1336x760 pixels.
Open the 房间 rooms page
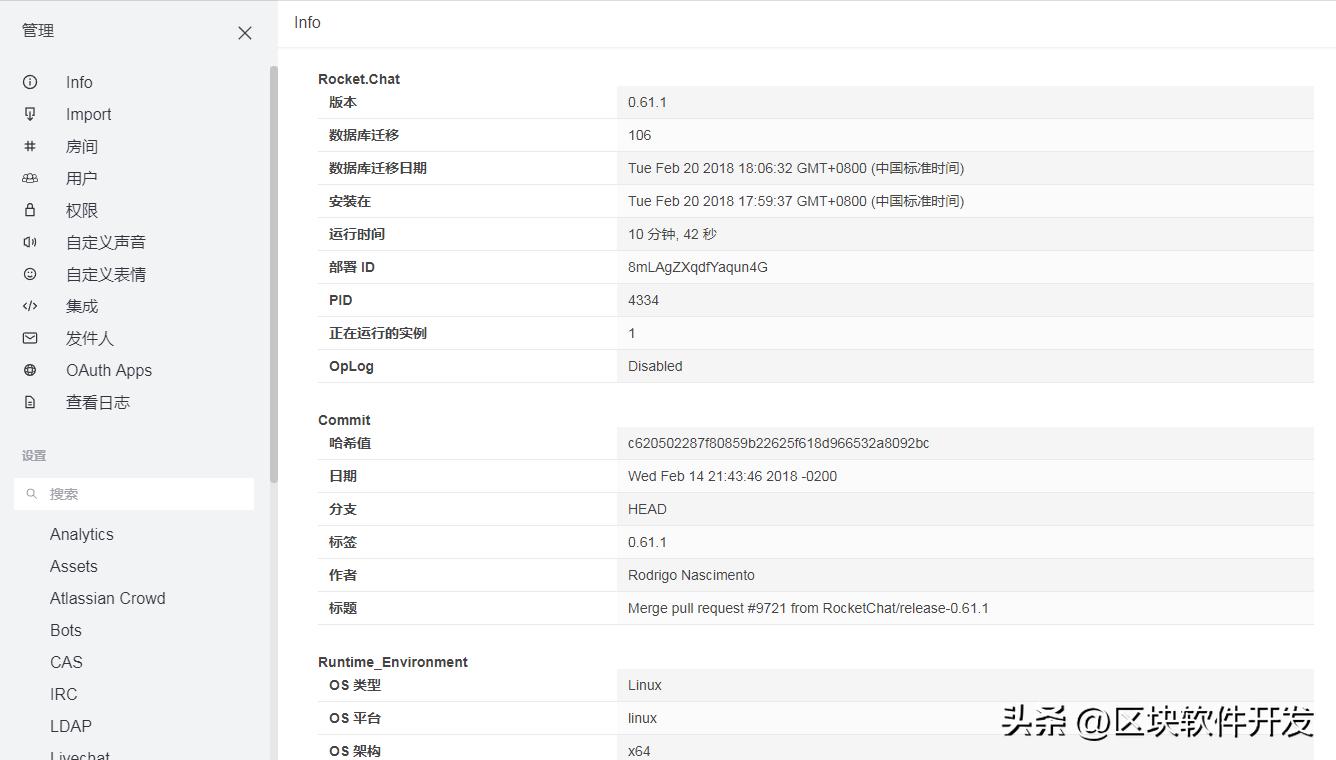tap(82, 146)
